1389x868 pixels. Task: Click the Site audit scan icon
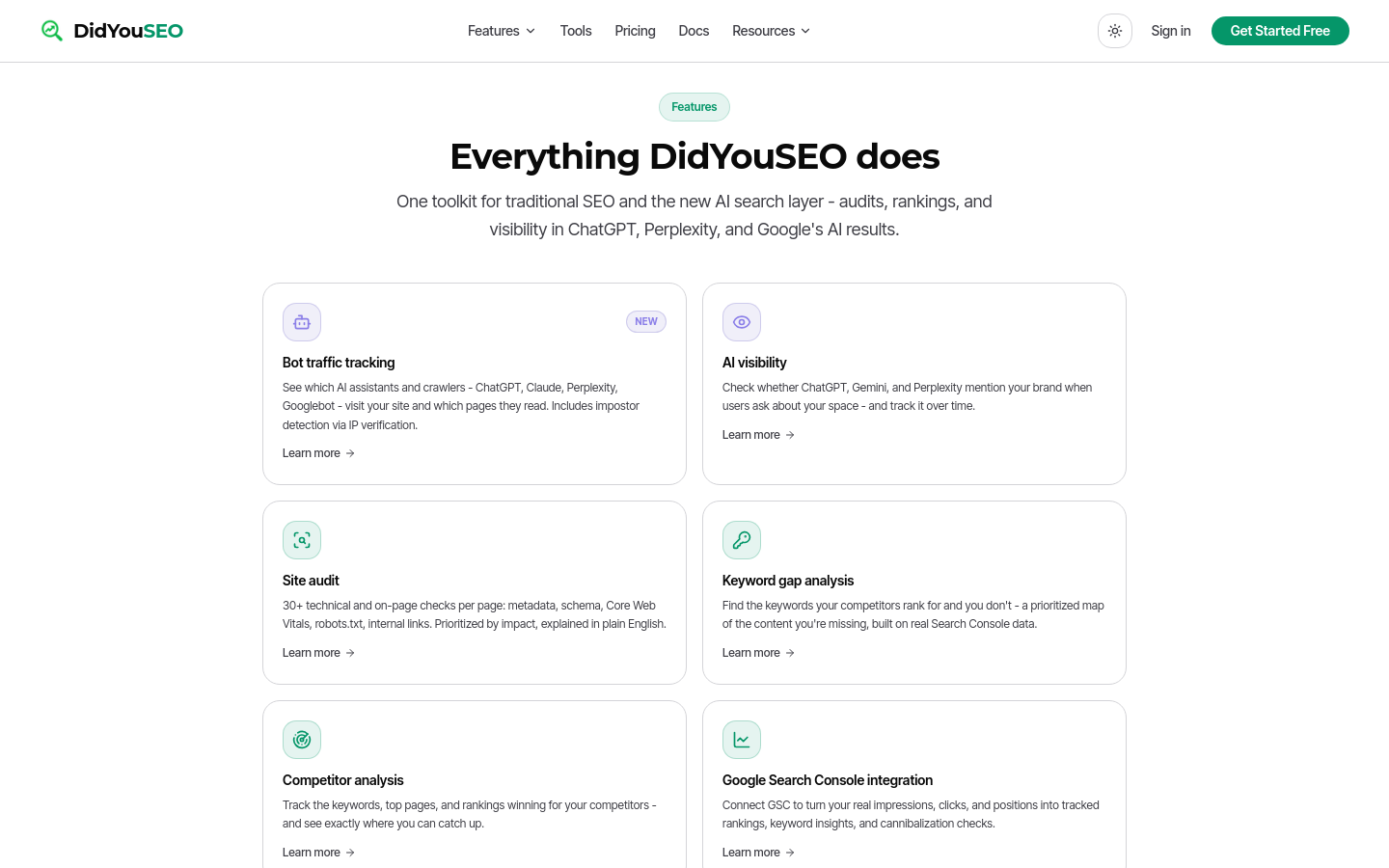[x=302, y=540]
